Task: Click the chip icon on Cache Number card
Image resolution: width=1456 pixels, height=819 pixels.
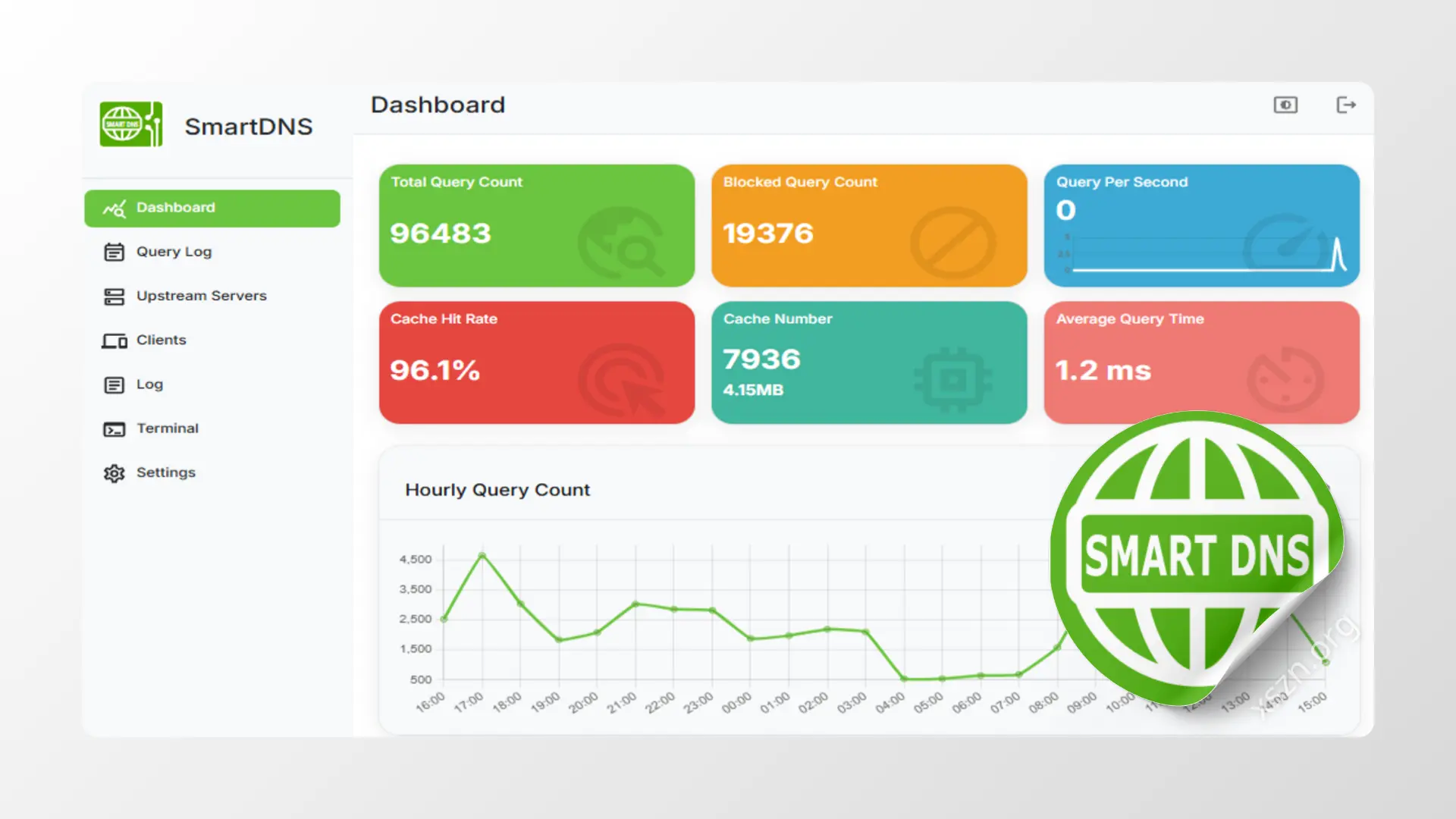Action: point(953,379)
